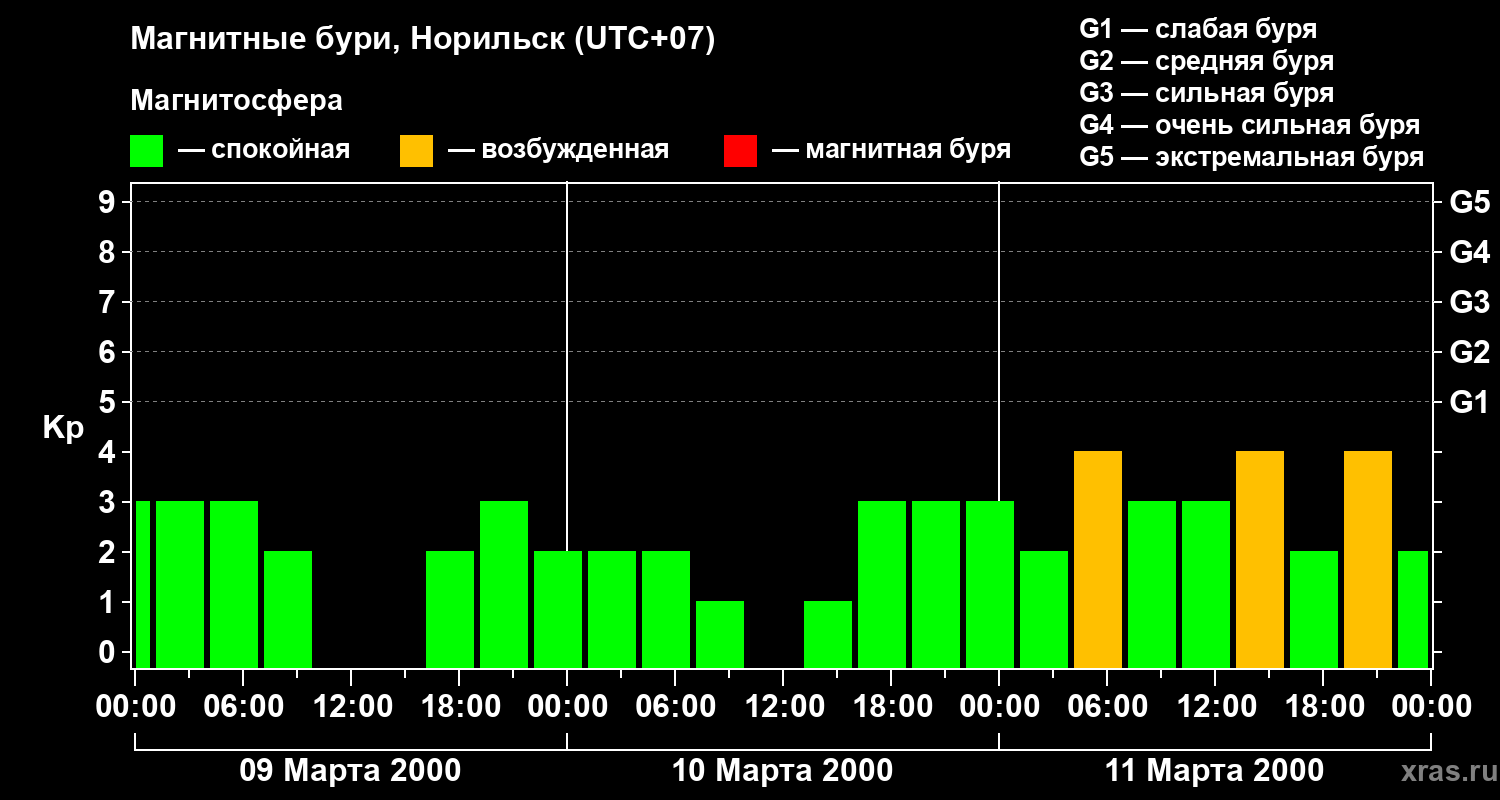Image resolution: width=1500 pixels, height=800 pixels.
Task: Click legend line 'G5 — экстремальная буря'
Action: (1252, 157)
